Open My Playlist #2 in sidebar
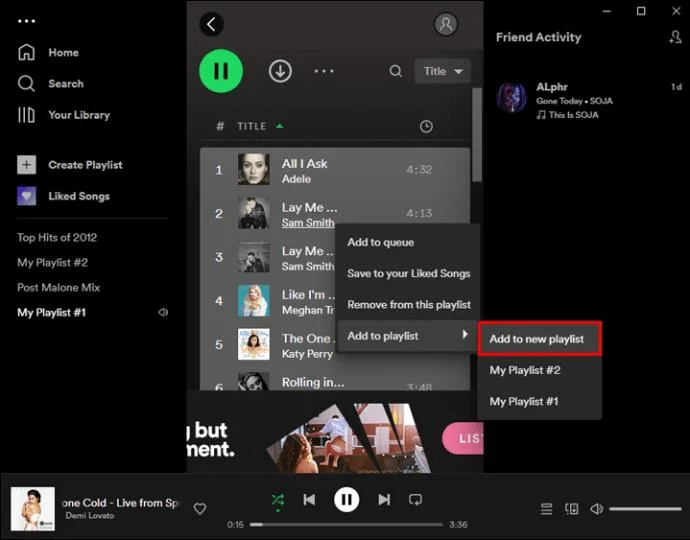 tap(52, 263)
